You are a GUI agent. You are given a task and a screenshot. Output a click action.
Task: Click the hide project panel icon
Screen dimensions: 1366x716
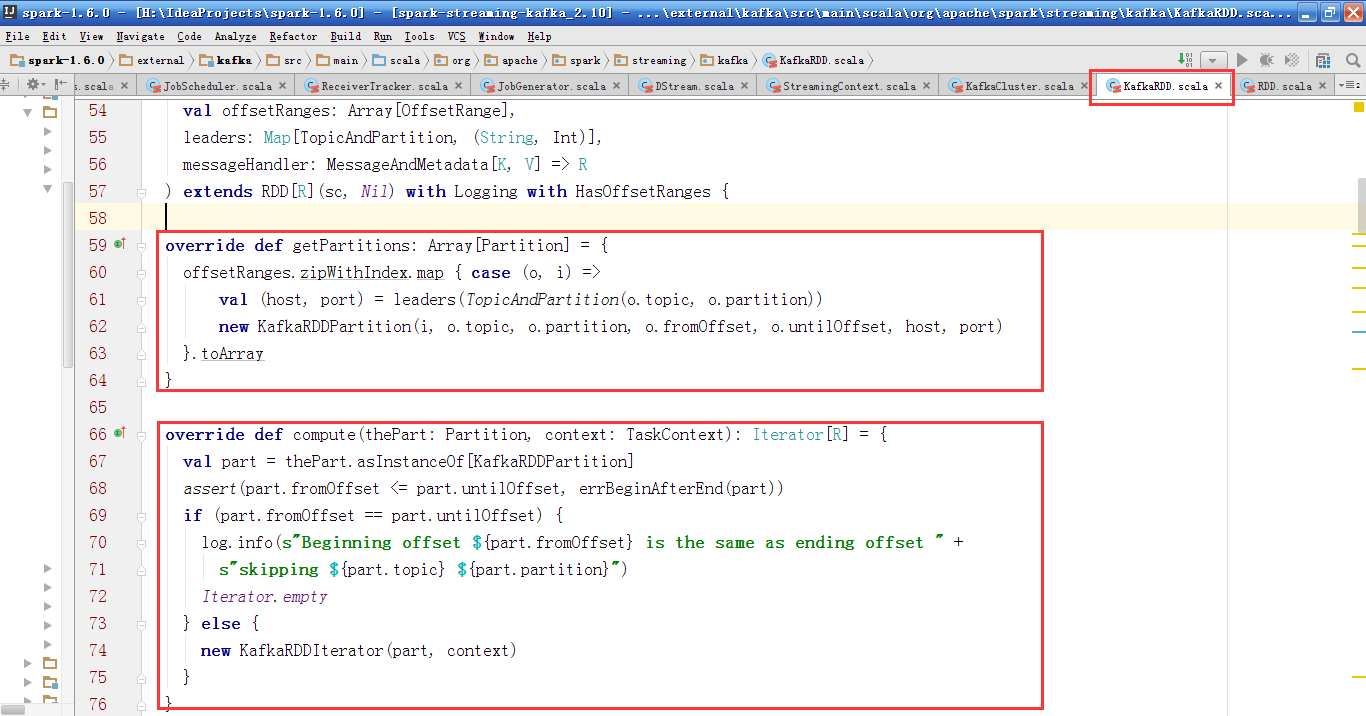tap(59, 85)
